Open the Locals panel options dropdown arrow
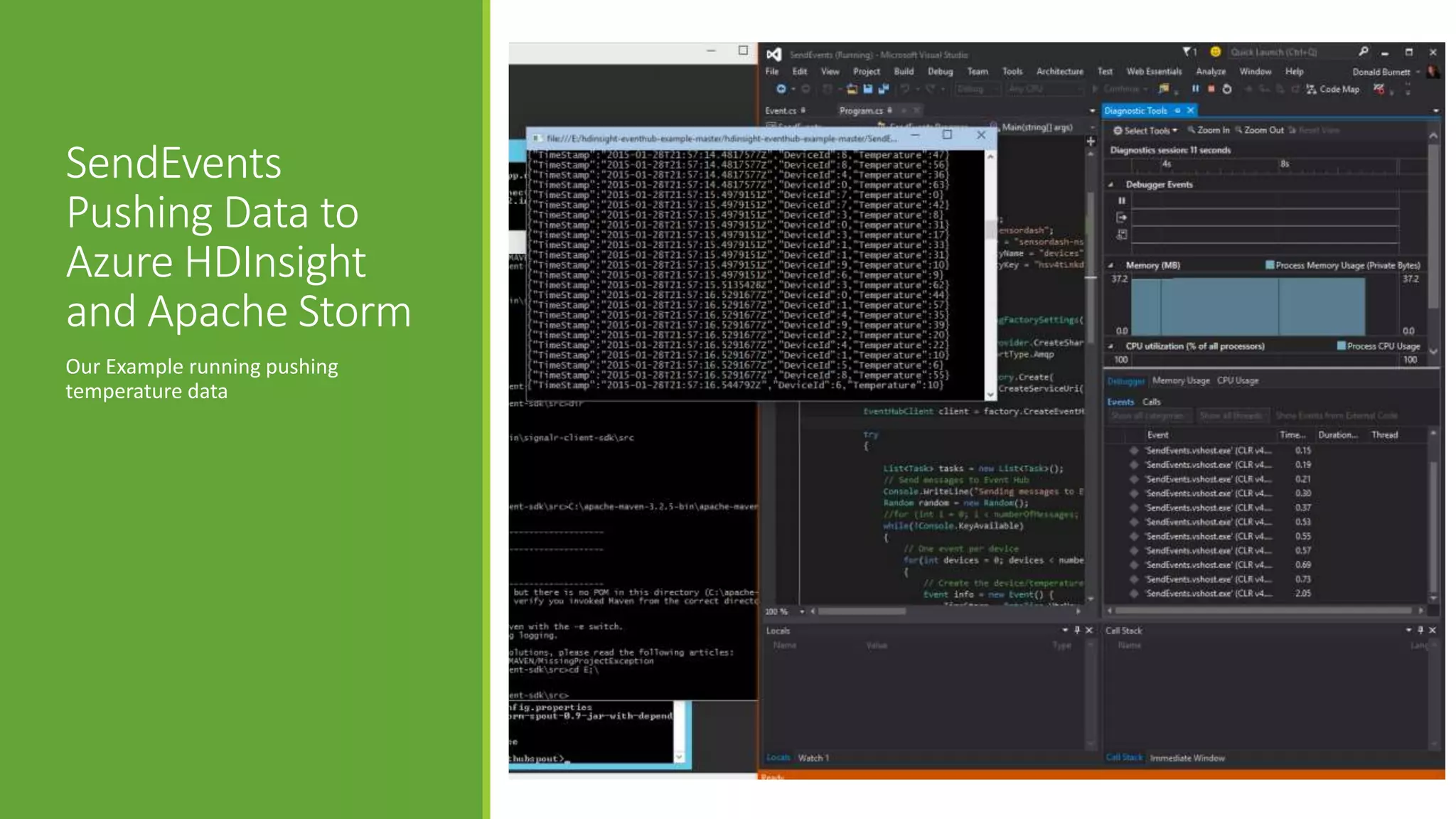Image resolution: width=1456 pixels, height=819 pixels. 1065,630
